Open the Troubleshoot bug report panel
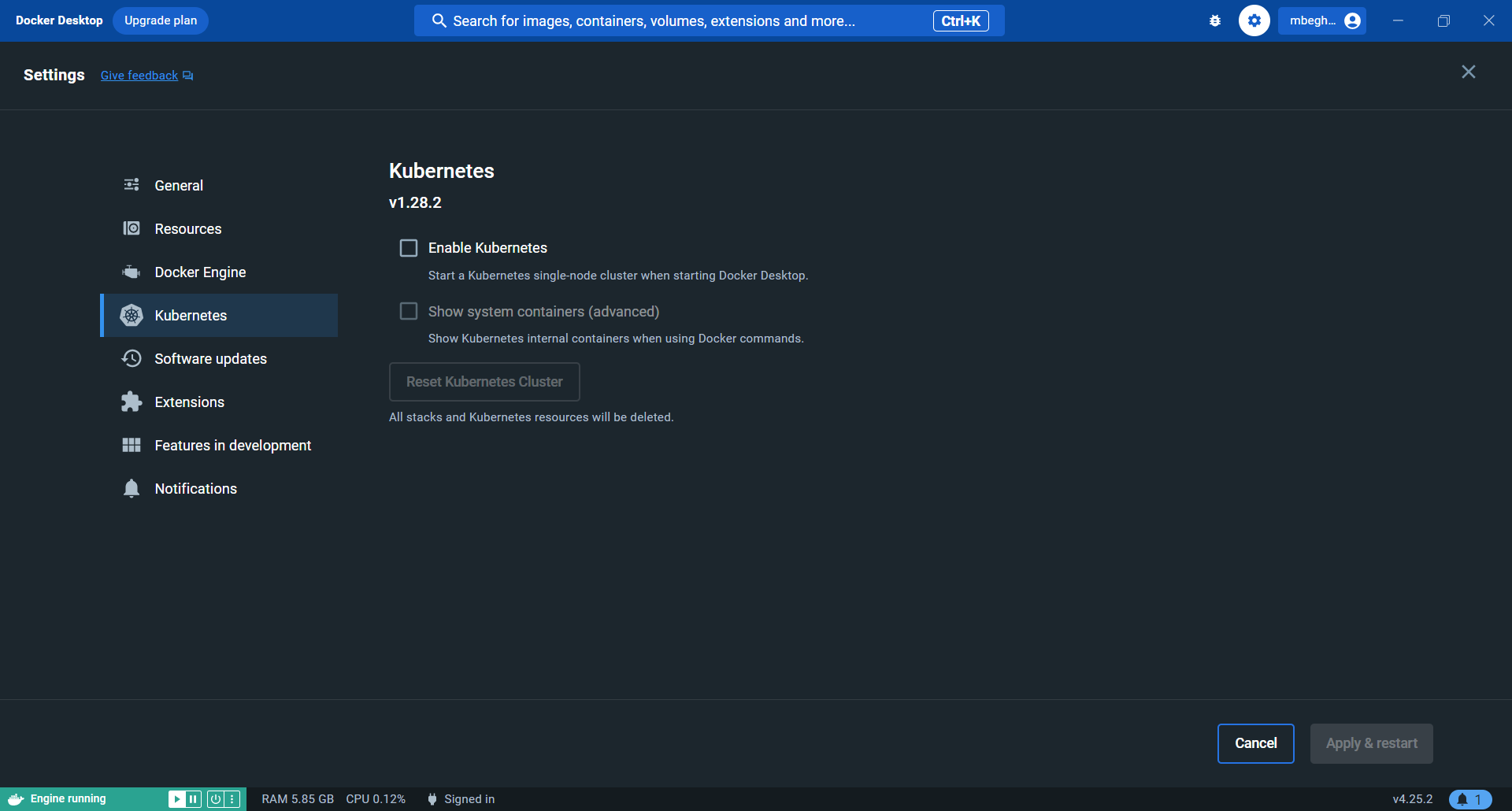This screenshot has height=811, width=1512. pos(1214,20)
